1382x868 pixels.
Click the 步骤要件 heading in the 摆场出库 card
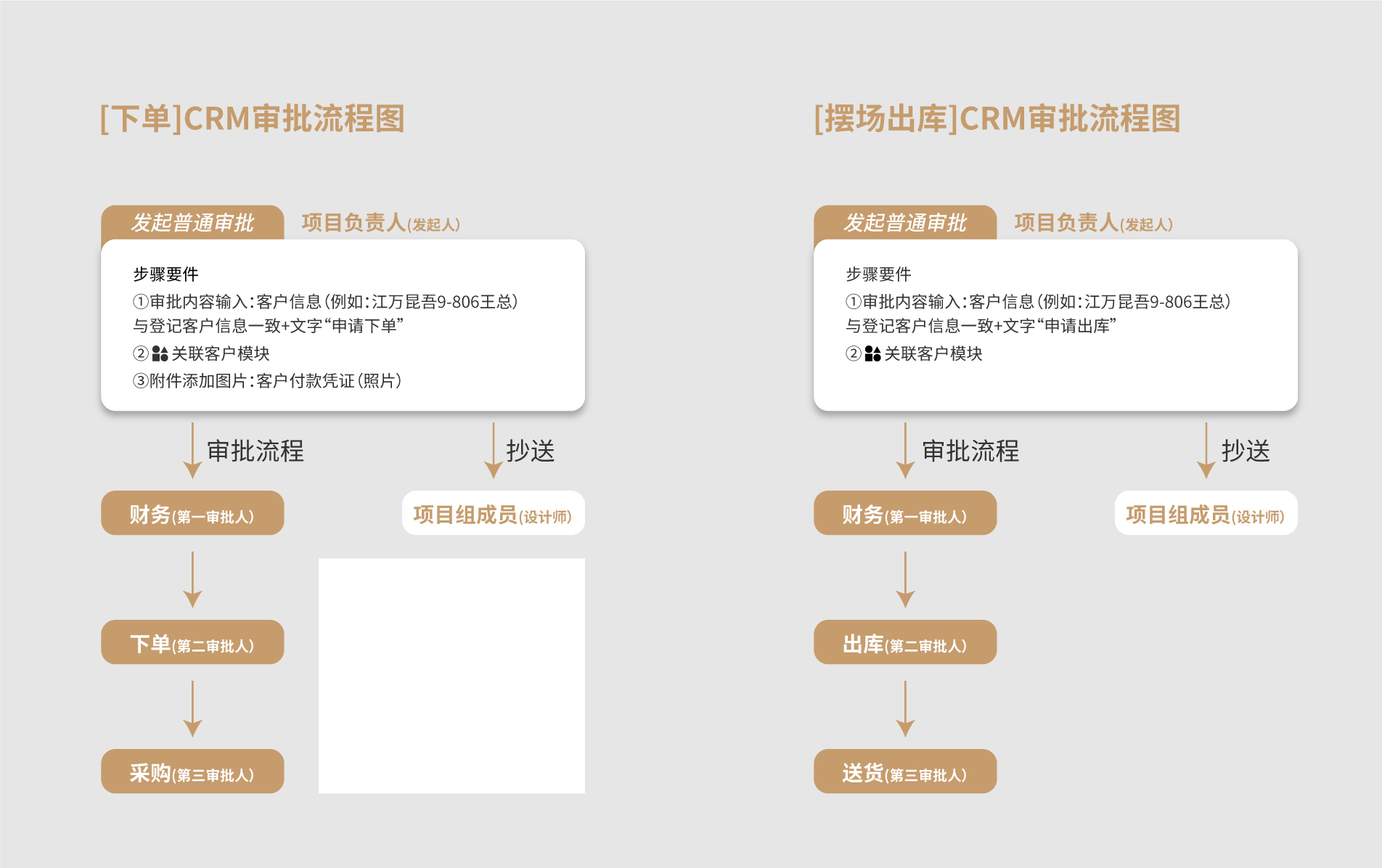(878, 274)
